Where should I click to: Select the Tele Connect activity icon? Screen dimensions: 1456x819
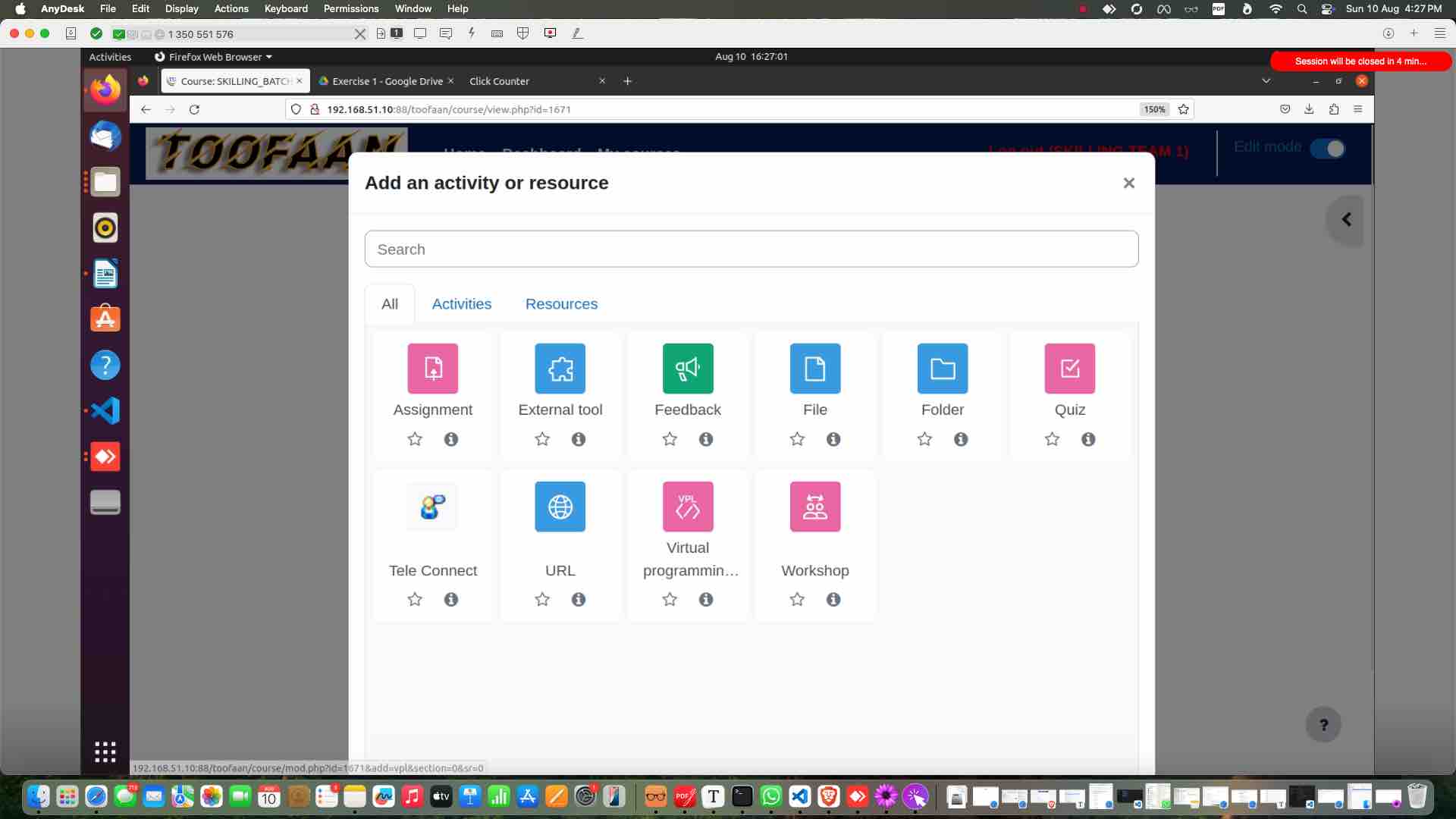pyautogui.click(x=432, y=506)
